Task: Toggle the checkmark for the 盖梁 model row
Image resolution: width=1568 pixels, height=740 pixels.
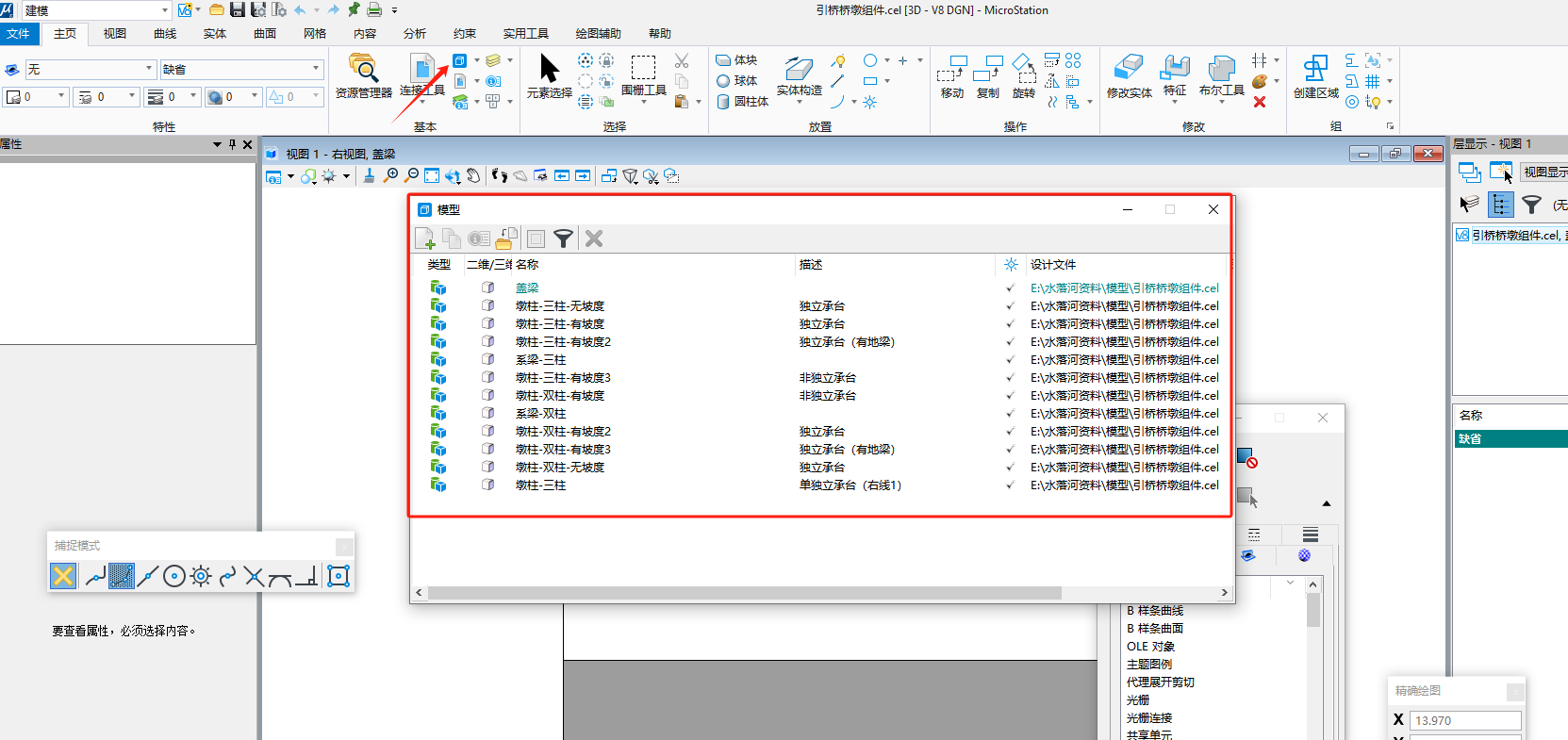Action: tap(1010, 288)
